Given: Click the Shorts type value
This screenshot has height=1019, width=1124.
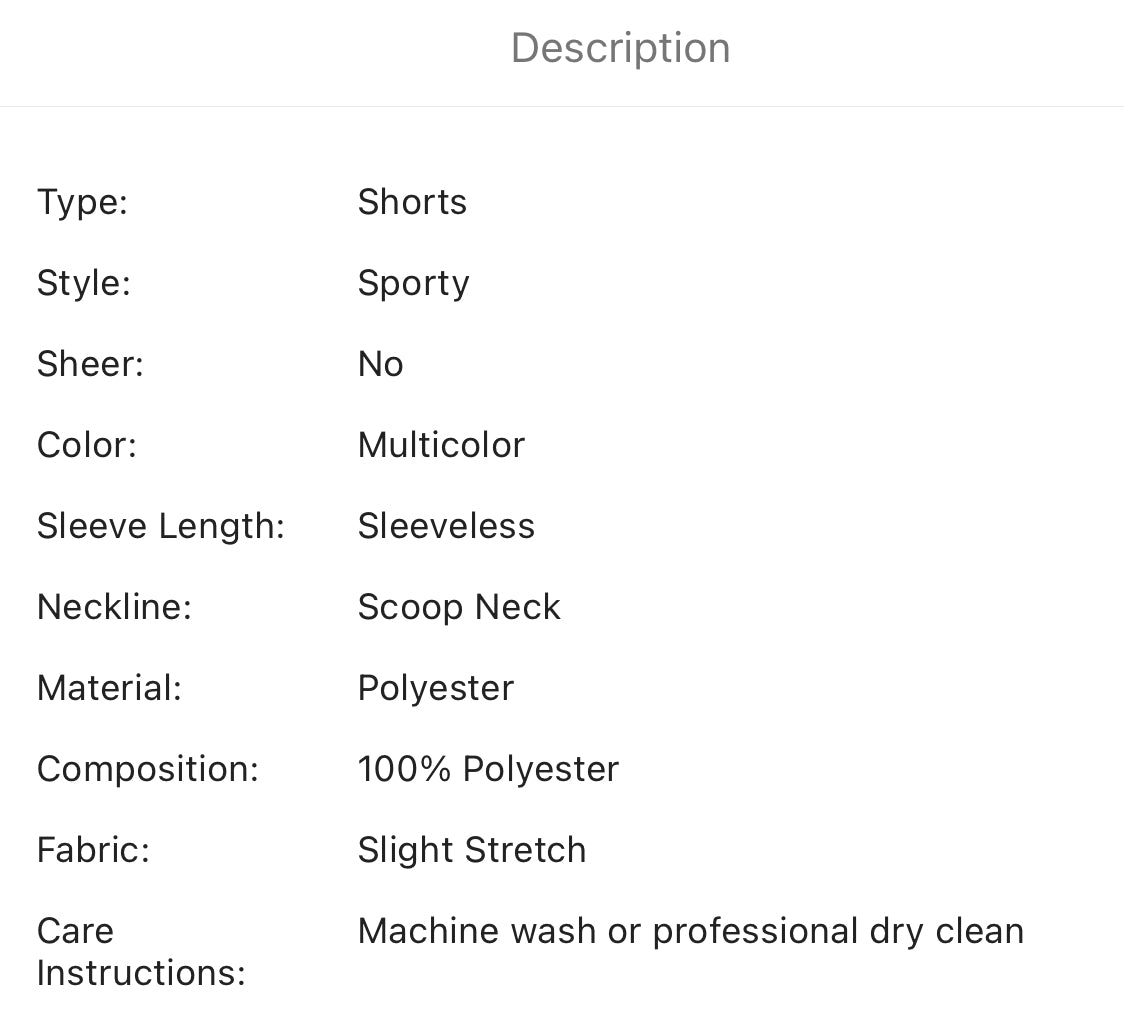Looking at the screenshot, I should coord(412,202).
